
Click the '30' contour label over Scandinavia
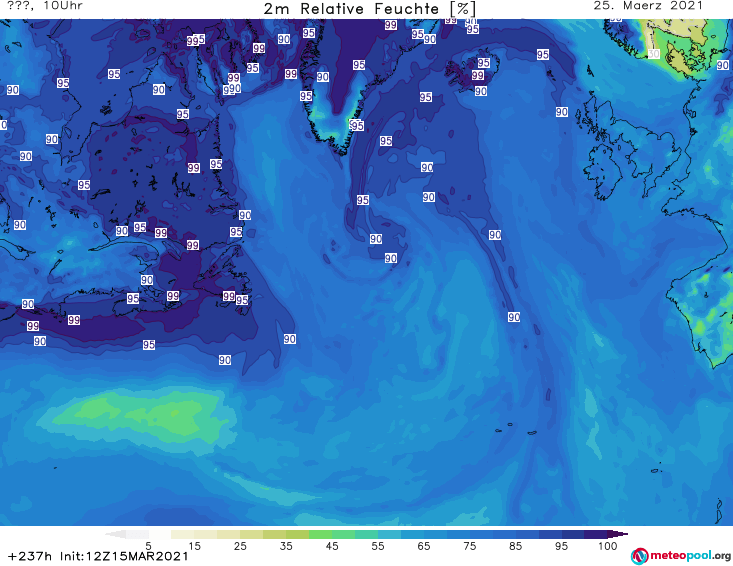(x=654, y=54)
